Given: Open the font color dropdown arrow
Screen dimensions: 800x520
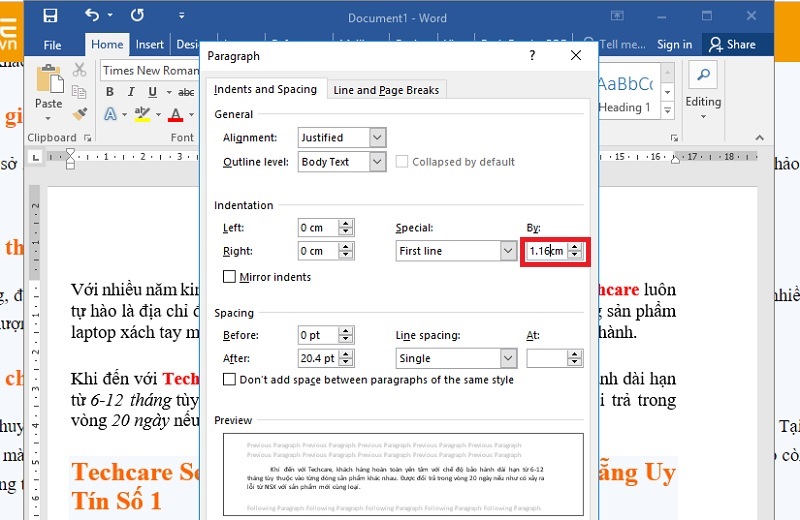Looking at the screenshot, I should 191,114.
